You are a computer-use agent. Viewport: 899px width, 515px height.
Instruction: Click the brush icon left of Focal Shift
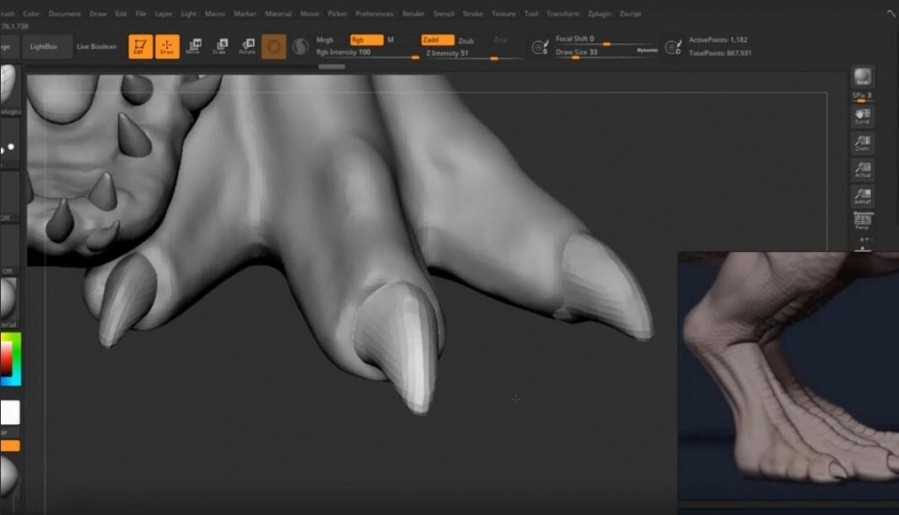click(x=540, y=47)
